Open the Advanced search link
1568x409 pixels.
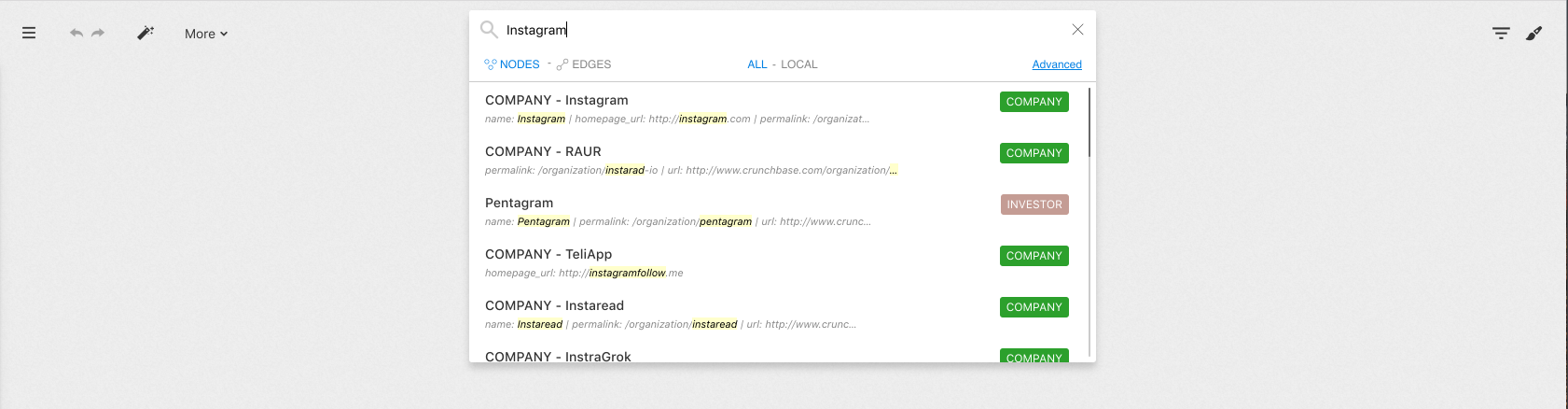[x=1056, y=64]
